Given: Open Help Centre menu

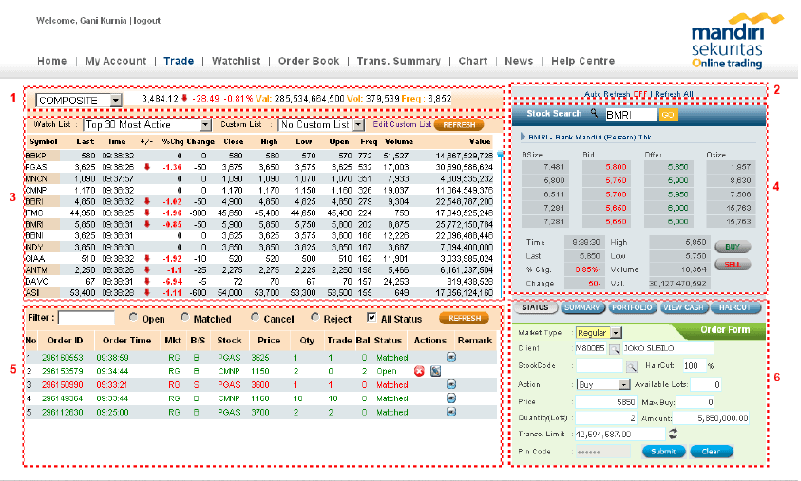Looking at the screenshot, I should 583,61.
